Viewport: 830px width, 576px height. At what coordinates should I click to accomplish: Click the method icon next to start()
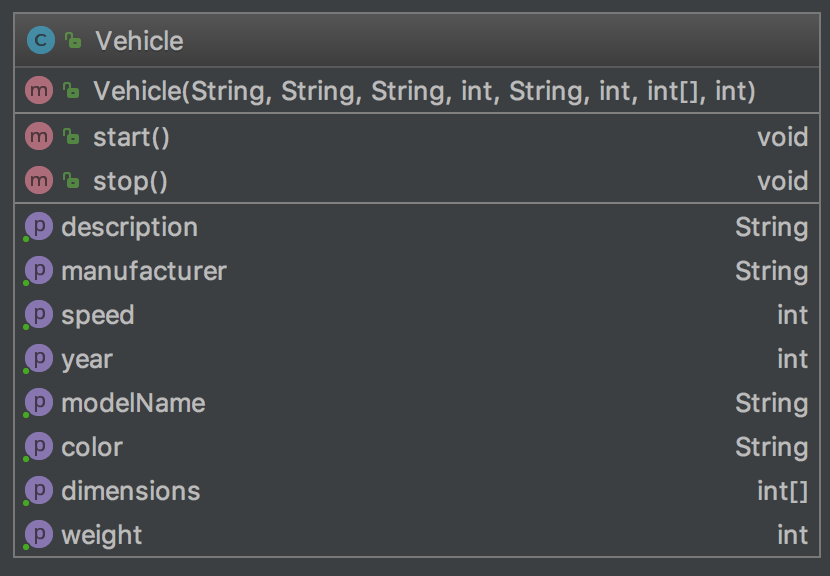click(x=39, y=137)
